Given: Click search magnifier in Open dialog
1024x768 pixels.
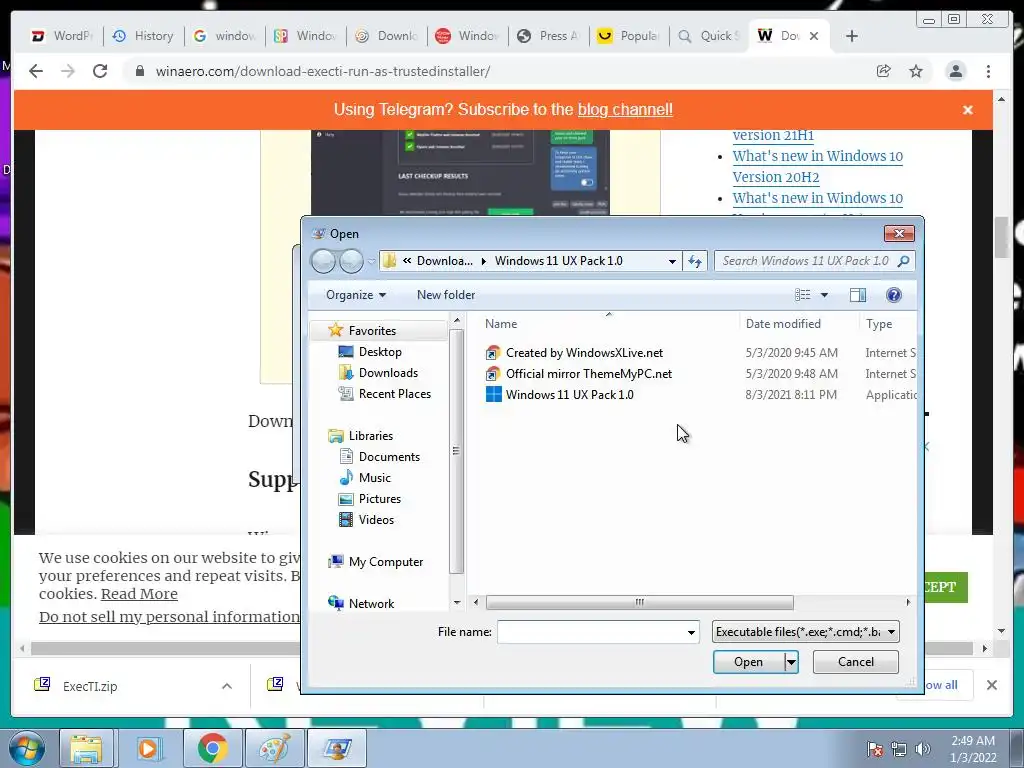Looking at the screenshot, I should (x=904, y=261).
